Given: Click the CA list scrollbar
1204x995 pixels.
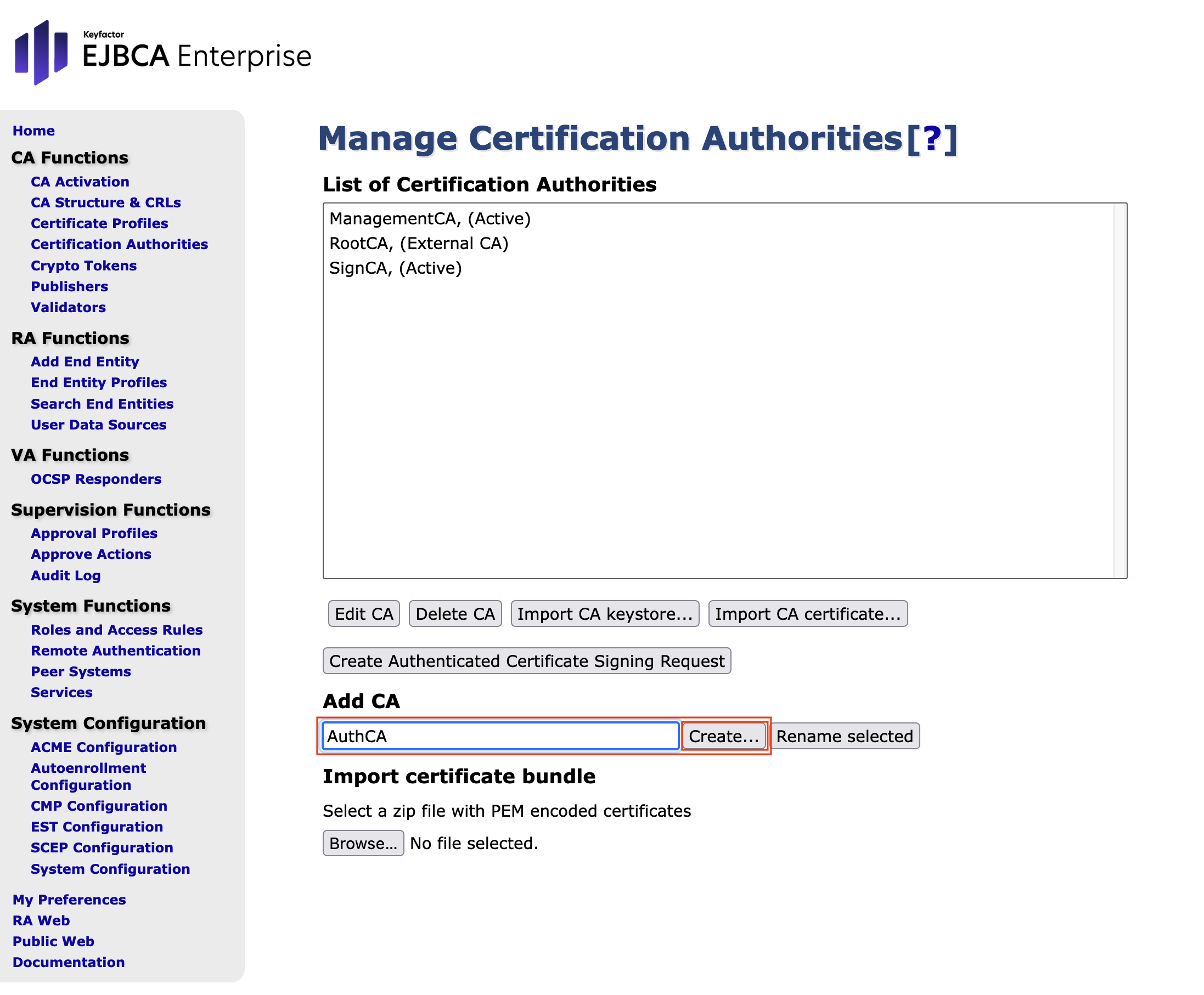Looking at the screenshot, I should point(1119,391).
